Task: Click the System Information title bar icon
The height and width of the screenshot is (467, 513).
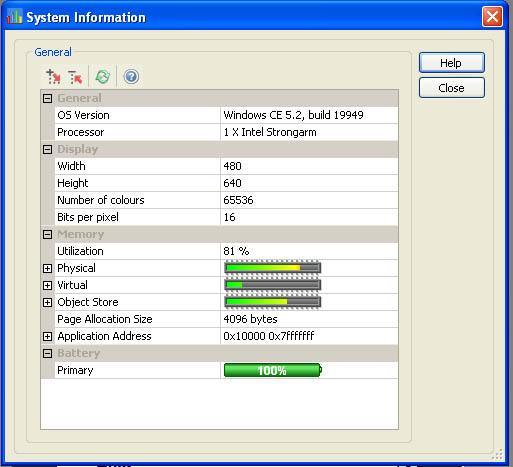Action: click(x=14, y=16)
